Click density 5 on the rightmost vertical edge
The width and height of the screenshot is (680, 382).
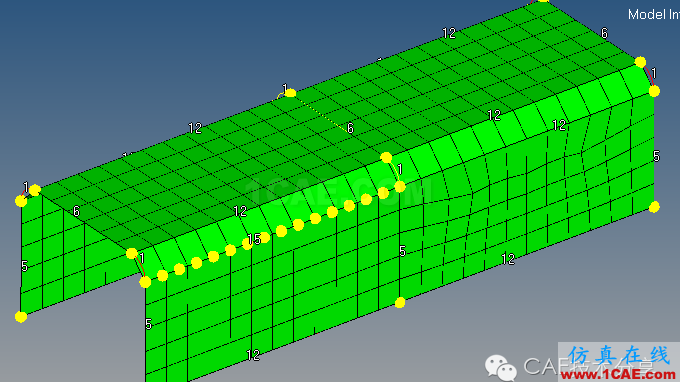(x=656, y=156)
